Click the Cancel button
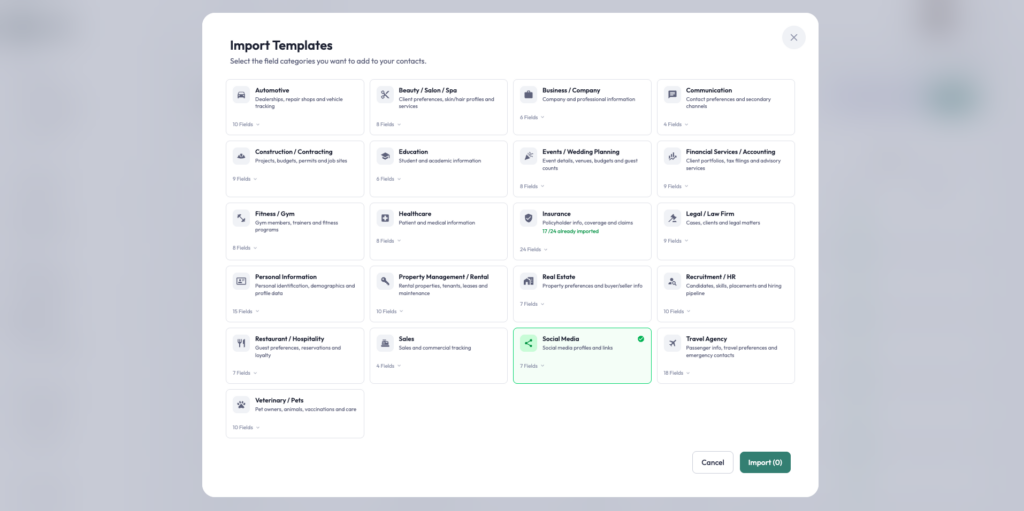This screenshot has height=511, width=1024. click(x=712, y=462)
